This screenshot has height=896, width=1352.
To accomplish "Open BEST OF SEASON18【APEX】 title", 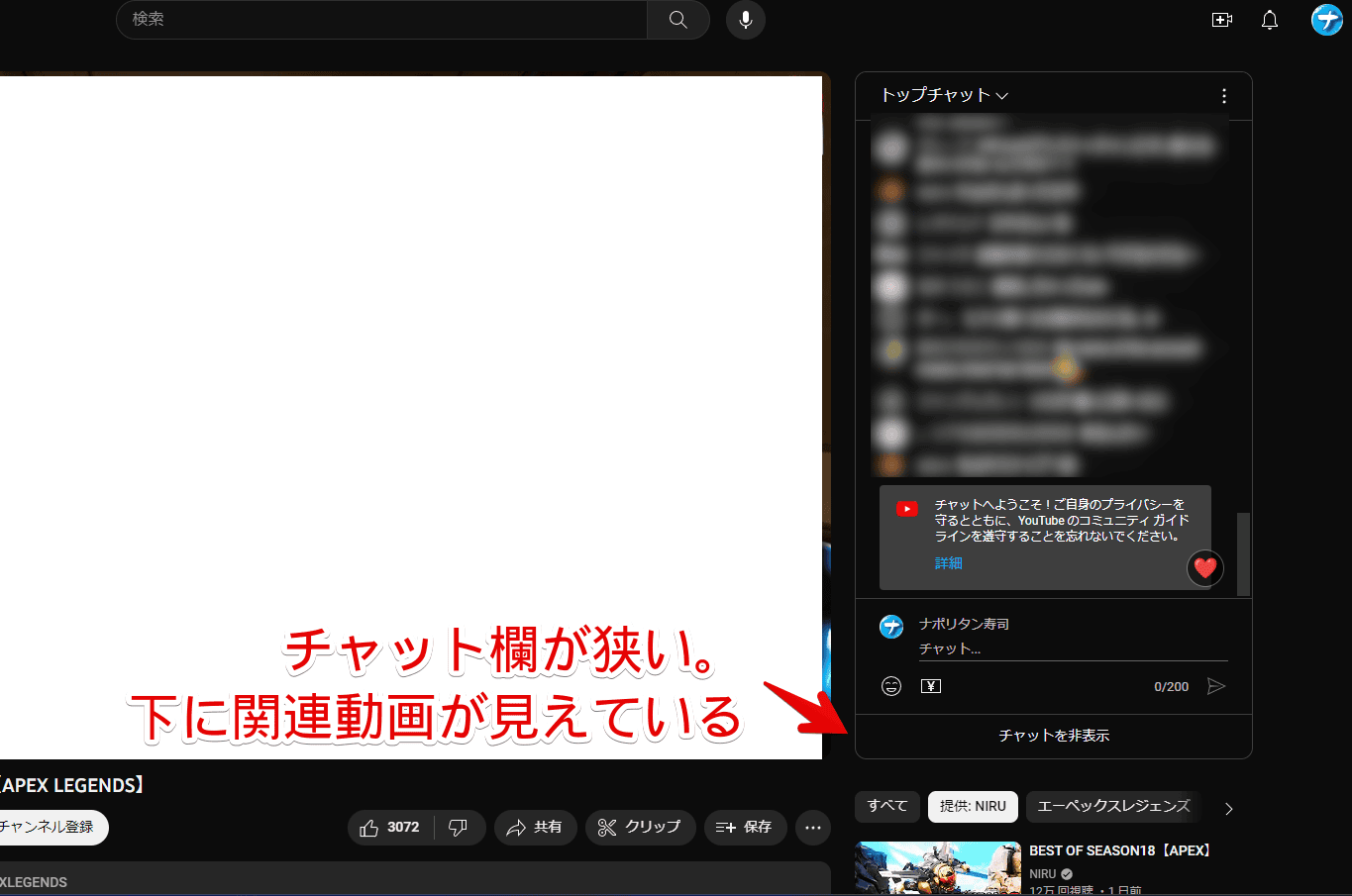I will 1119,850.
